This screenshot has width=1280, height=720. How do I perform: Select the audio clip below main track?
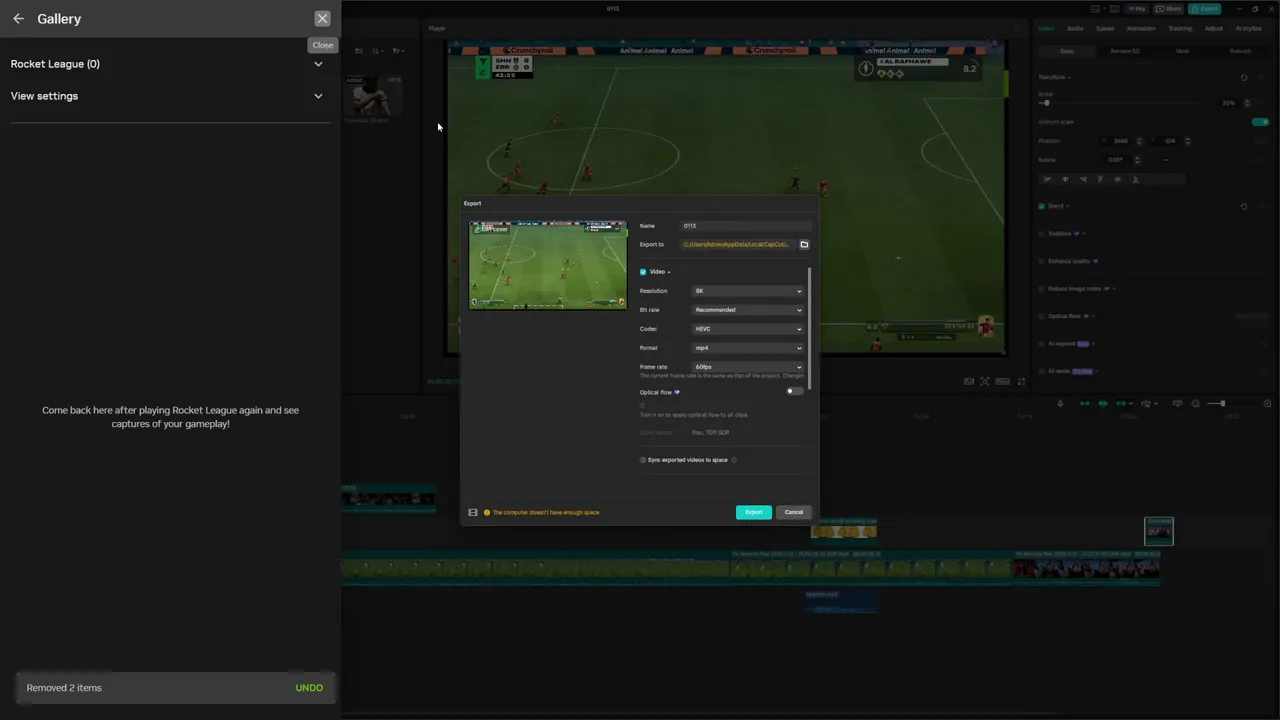click(x=841, y=600)
